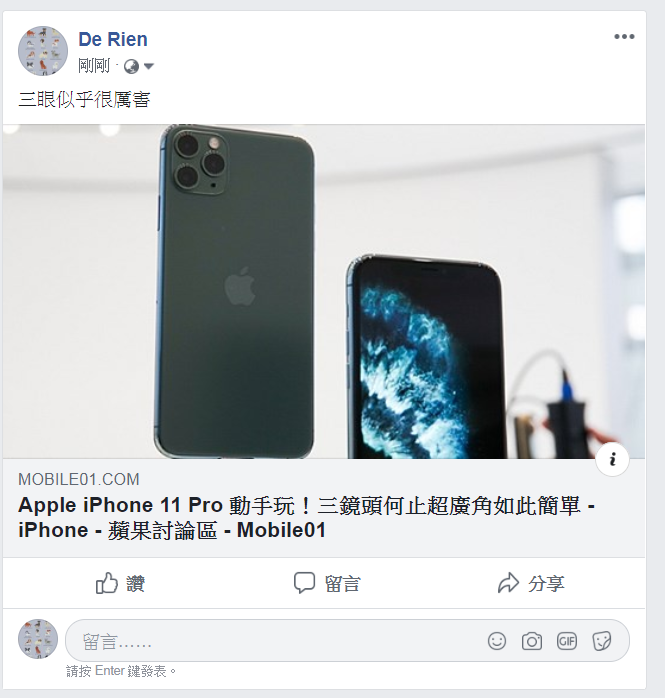Click the 留言 comment button label

point(342,584)
